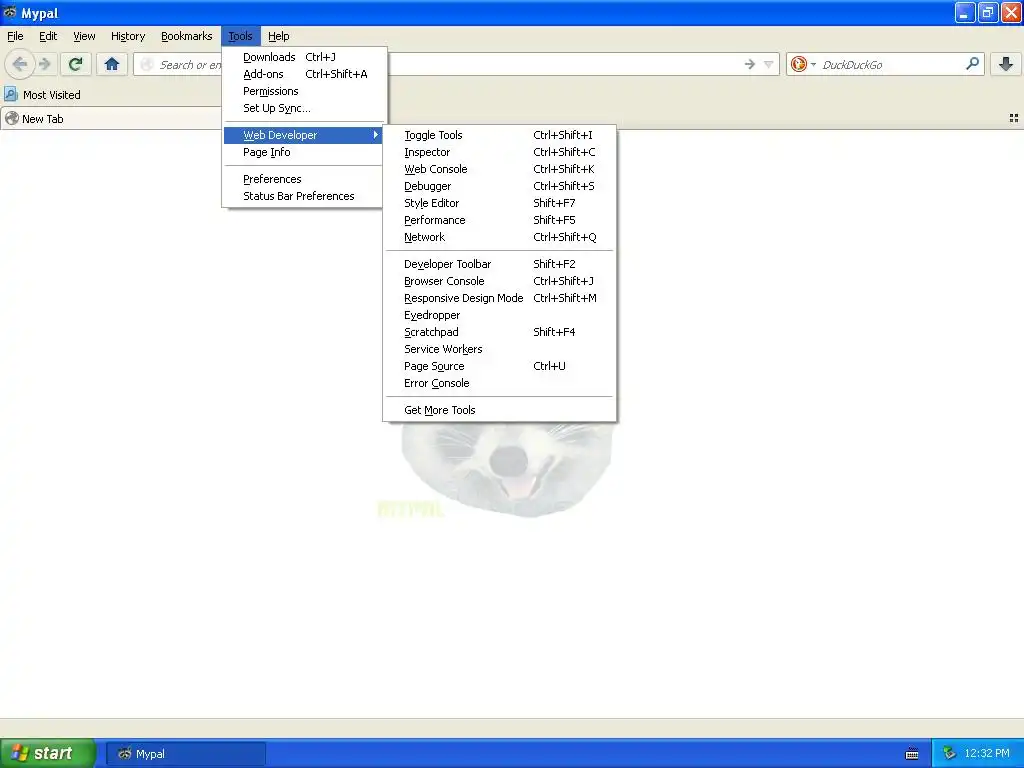1024x768 pixels.
Task: Open the Network monitor
Action: [500, 236]
